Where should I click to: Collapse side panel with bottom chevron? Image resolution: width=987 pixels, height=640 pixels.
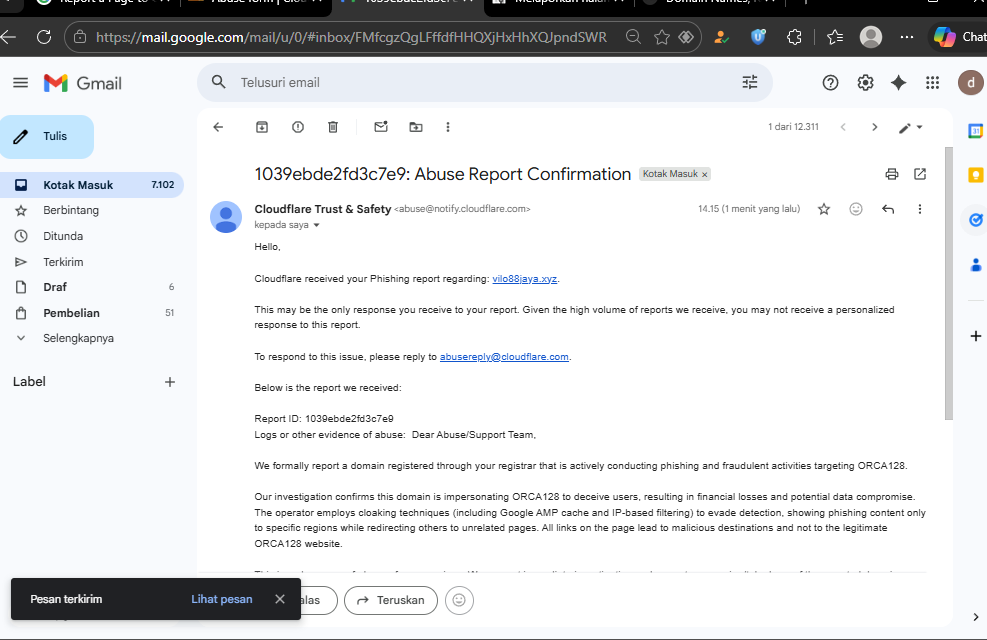pos(975,617)
